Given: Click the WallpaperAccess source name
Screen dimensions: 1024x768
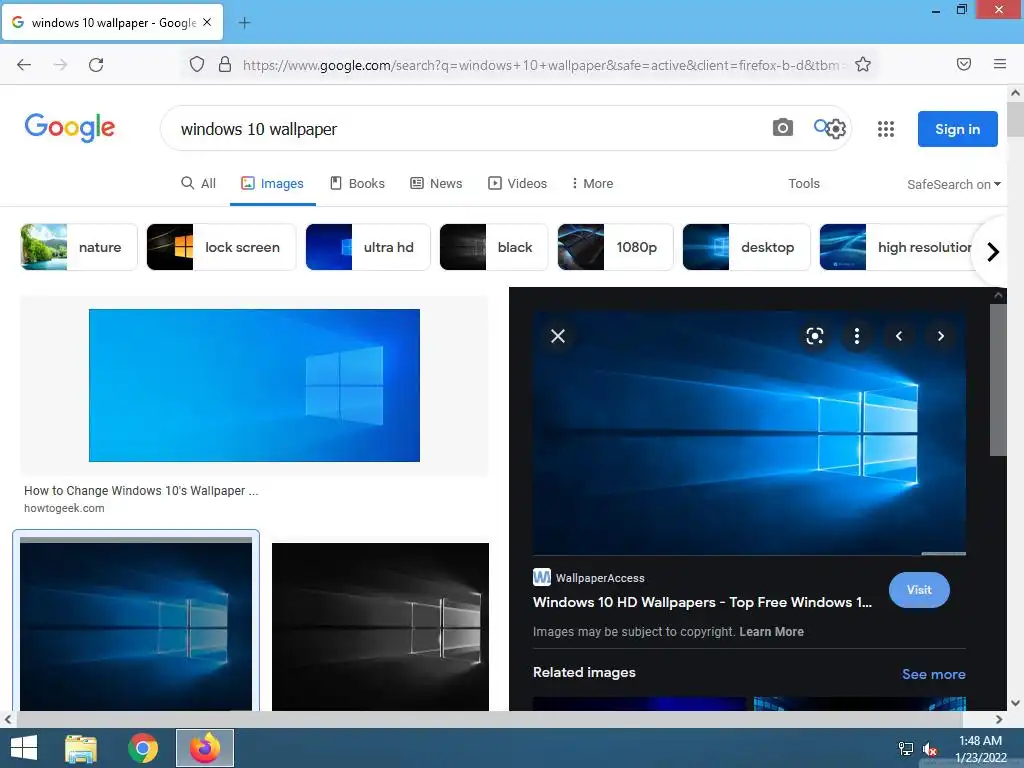Looking at the screenshot, I should pos(600,578).
